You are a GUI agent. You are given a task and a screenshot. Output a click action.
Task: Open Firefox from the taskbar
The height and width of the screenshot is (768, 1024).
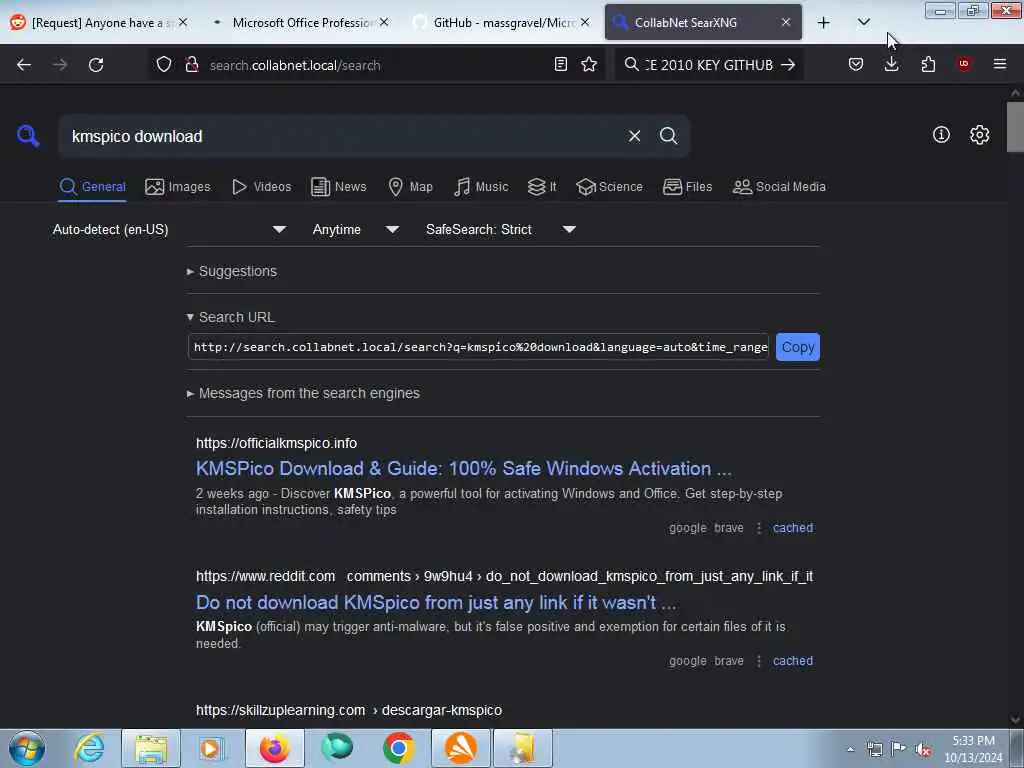click(x=275, y=748)
